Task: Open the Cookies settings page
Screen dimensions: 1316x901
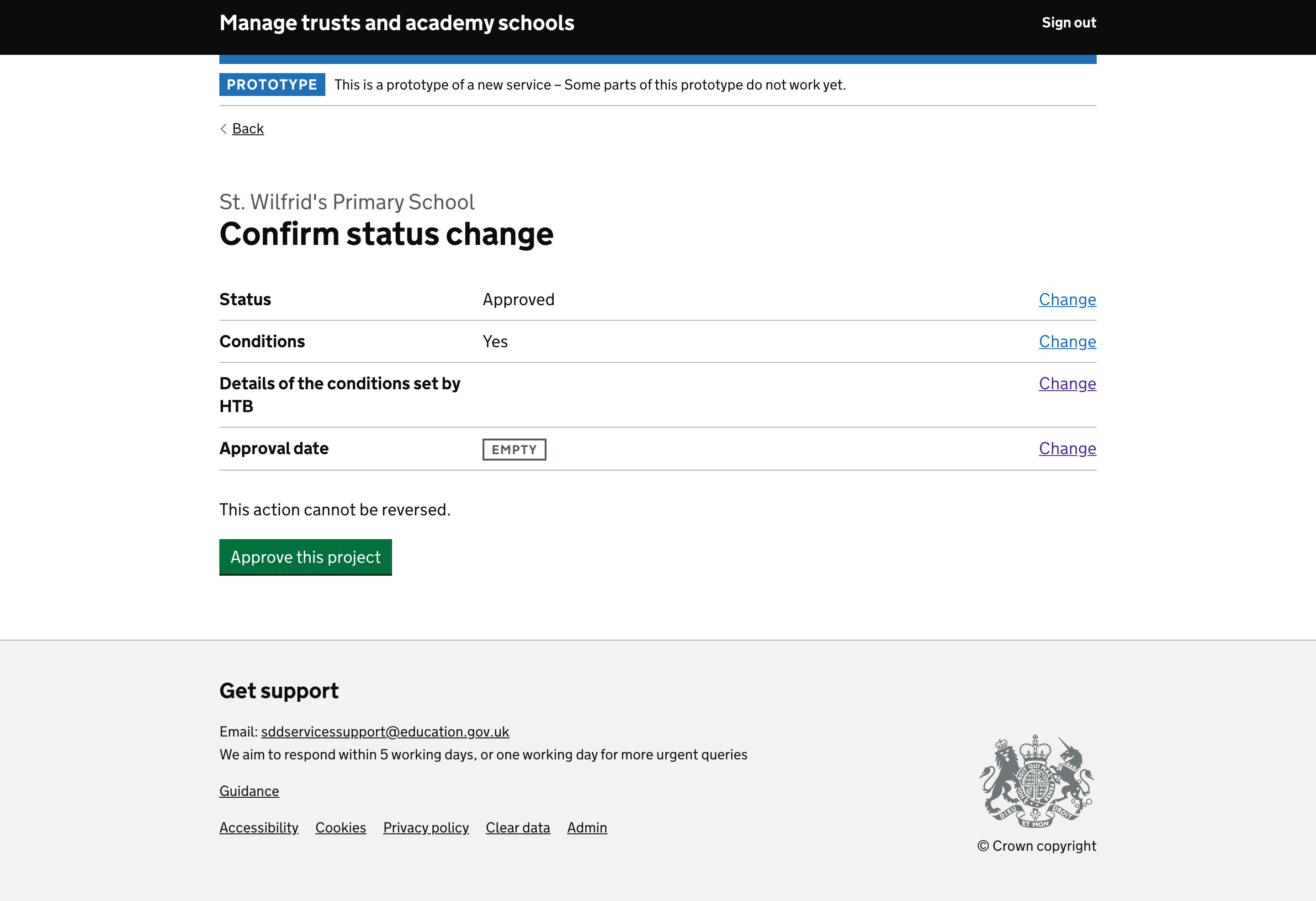Action: click(340, 827)
